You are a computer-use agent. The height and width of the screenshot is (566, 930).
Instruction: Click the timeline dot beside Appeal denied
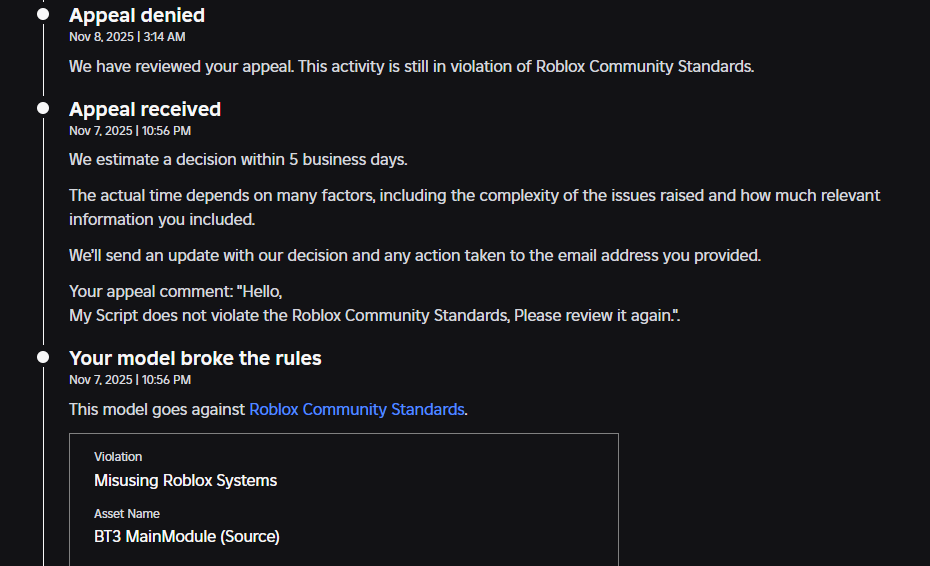[43, 15]
